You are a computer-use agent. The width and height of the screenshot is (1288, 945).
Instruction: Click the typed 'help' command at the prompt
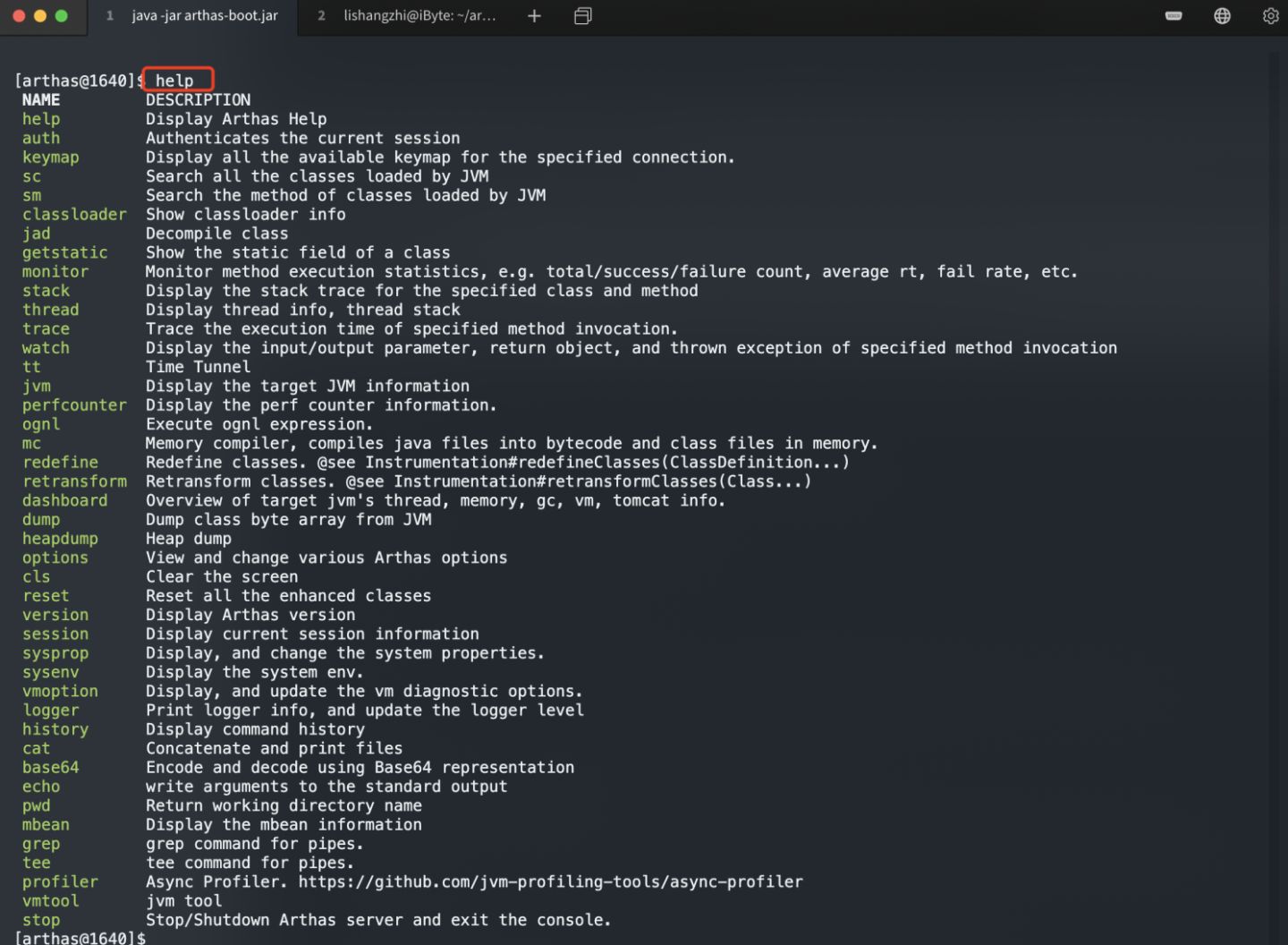pyautogui.click(x=174, y=81)
